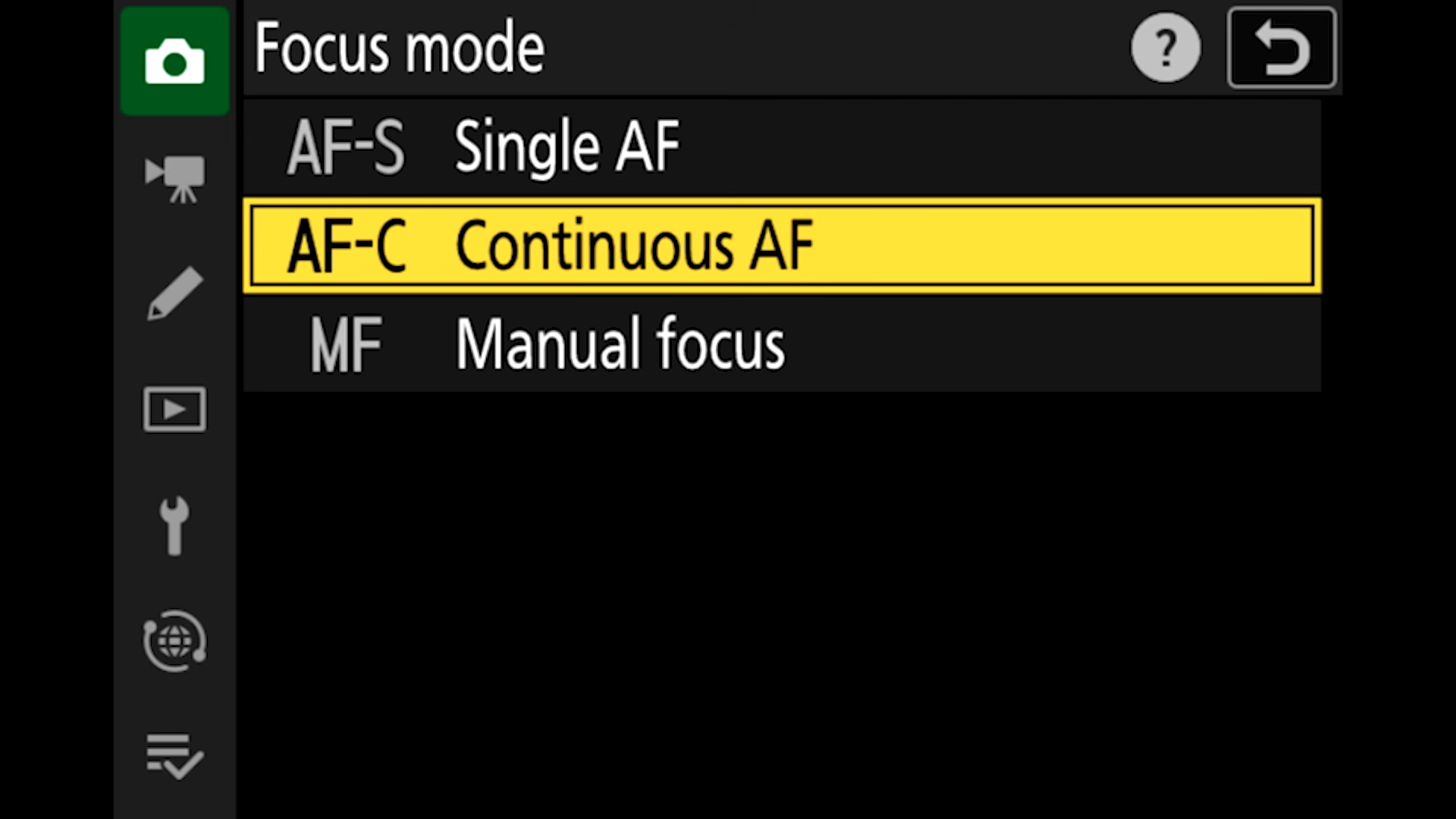The height and width of the screenshot is (819, 1456).
Task: Click the AF-S abbreviation
Action: tap(346, 147)
